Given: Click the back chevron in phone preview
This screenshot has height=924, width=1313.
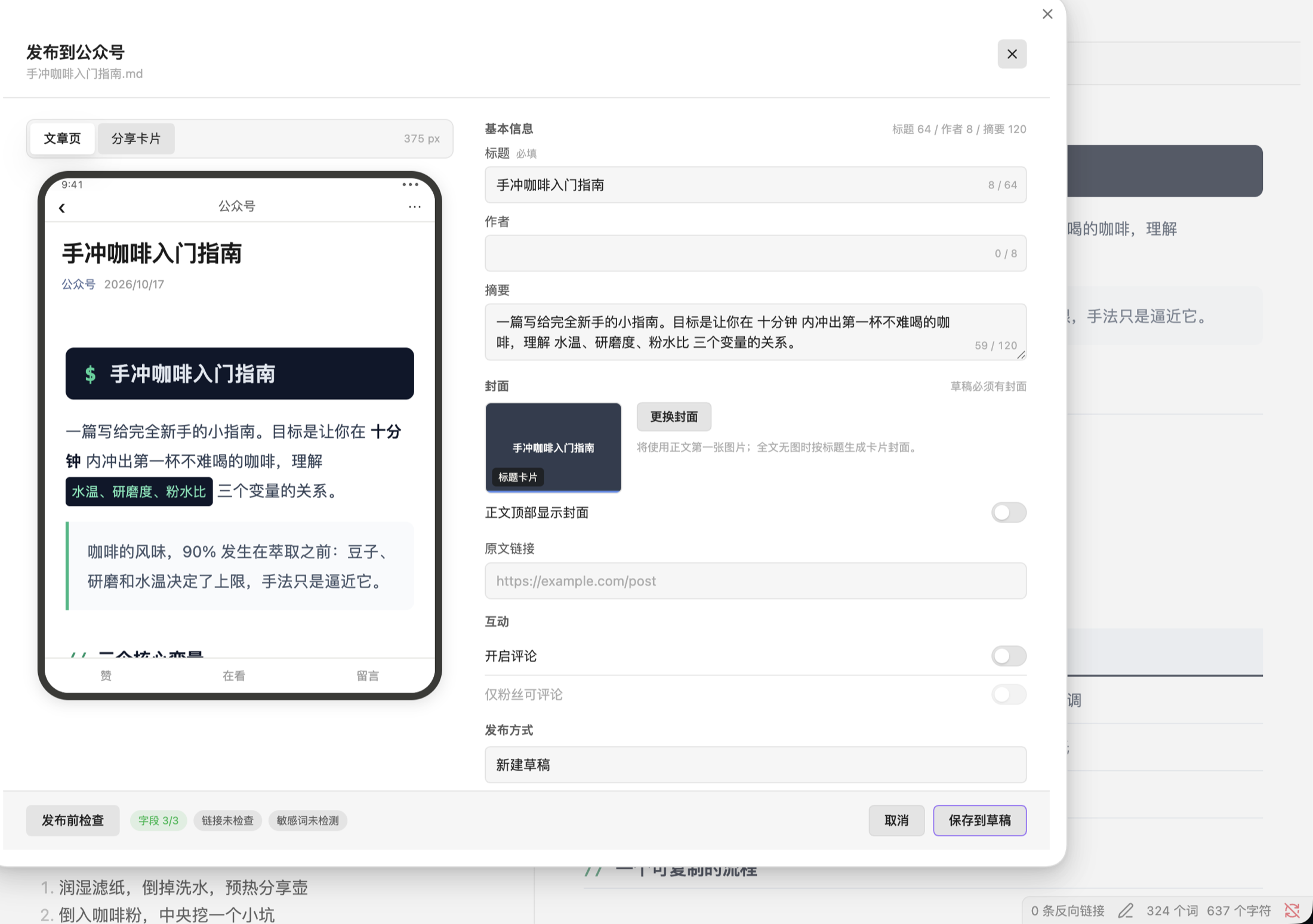Looking at the screenshot, I should (61, 208).
